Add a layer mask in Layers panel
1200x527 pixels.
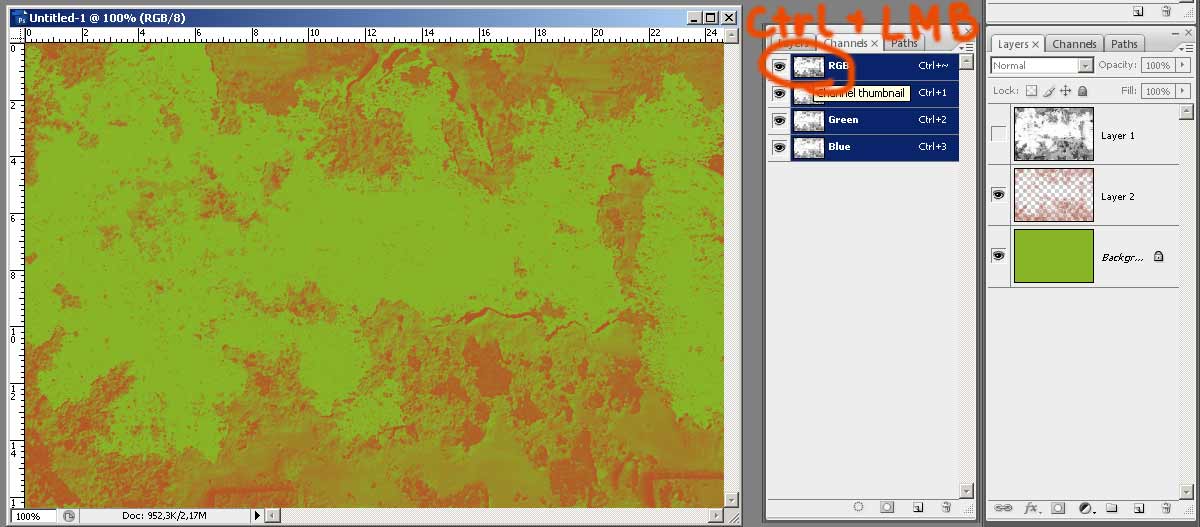tap(1058, 508)
